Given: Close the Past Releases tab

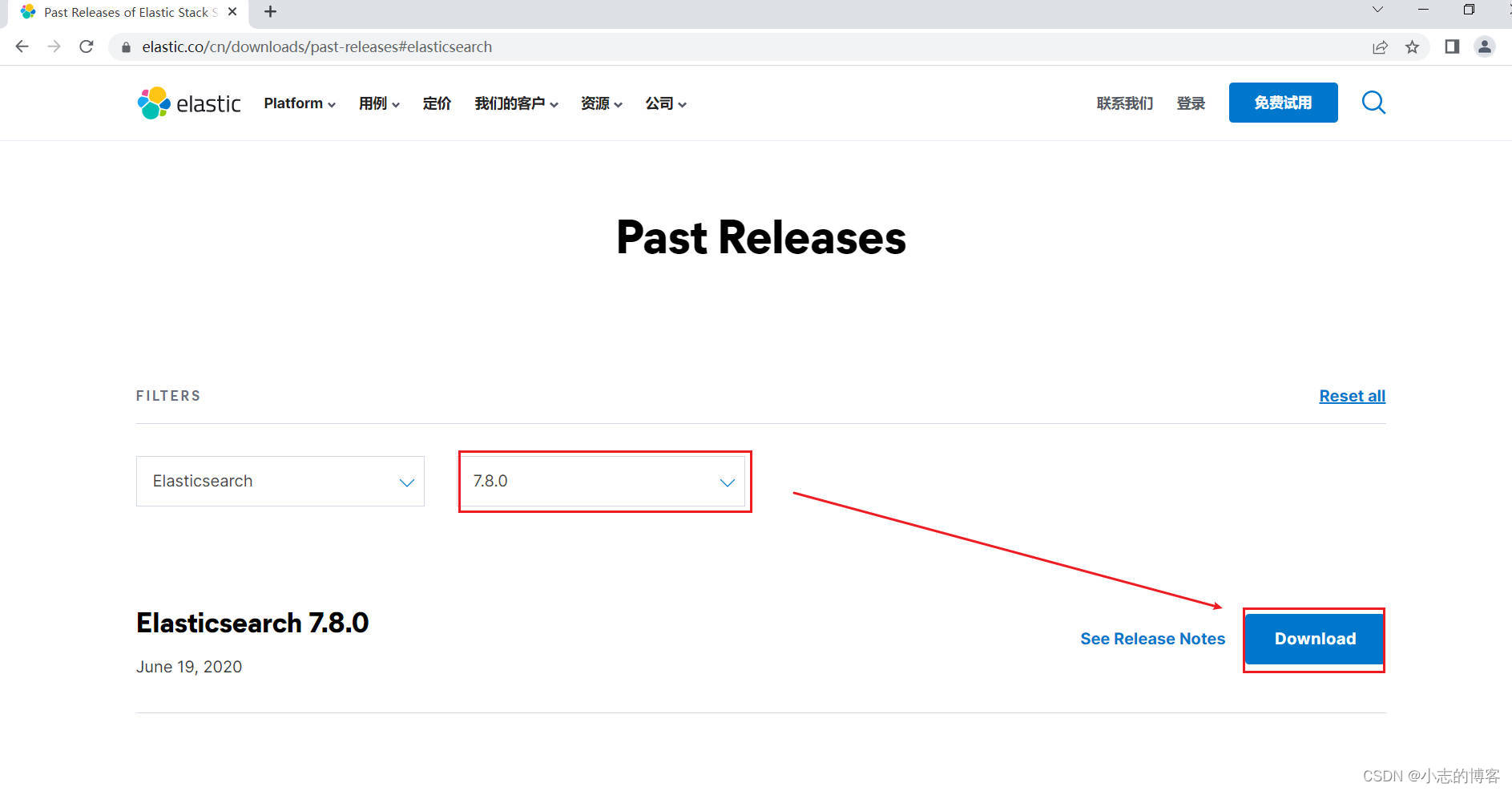Looking at the screenshot, I should coord(232,12).
